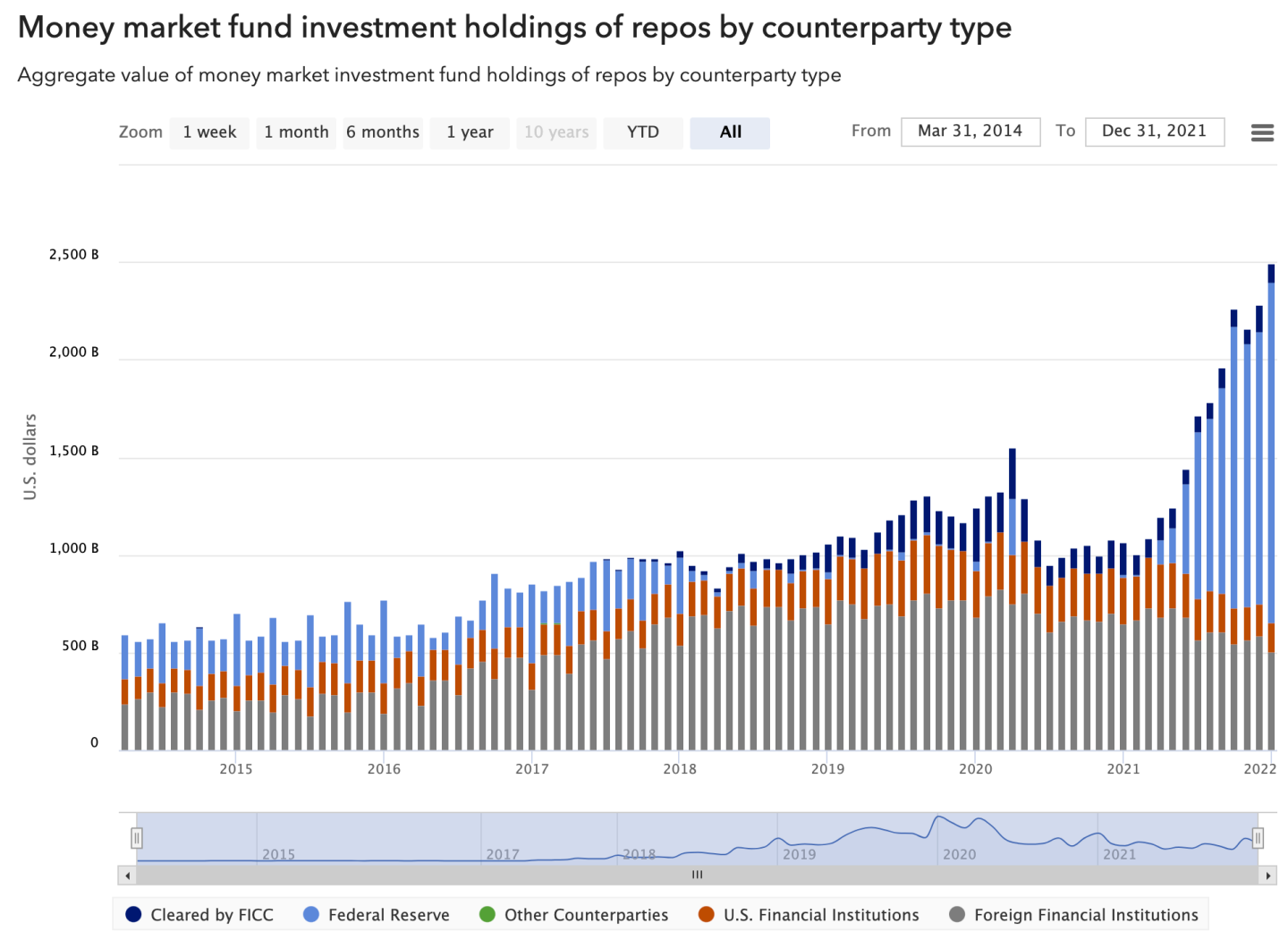This screenshot has height=940, width=1288.
Task: Click the 2016 x-axis label
Action: (385, 769)
